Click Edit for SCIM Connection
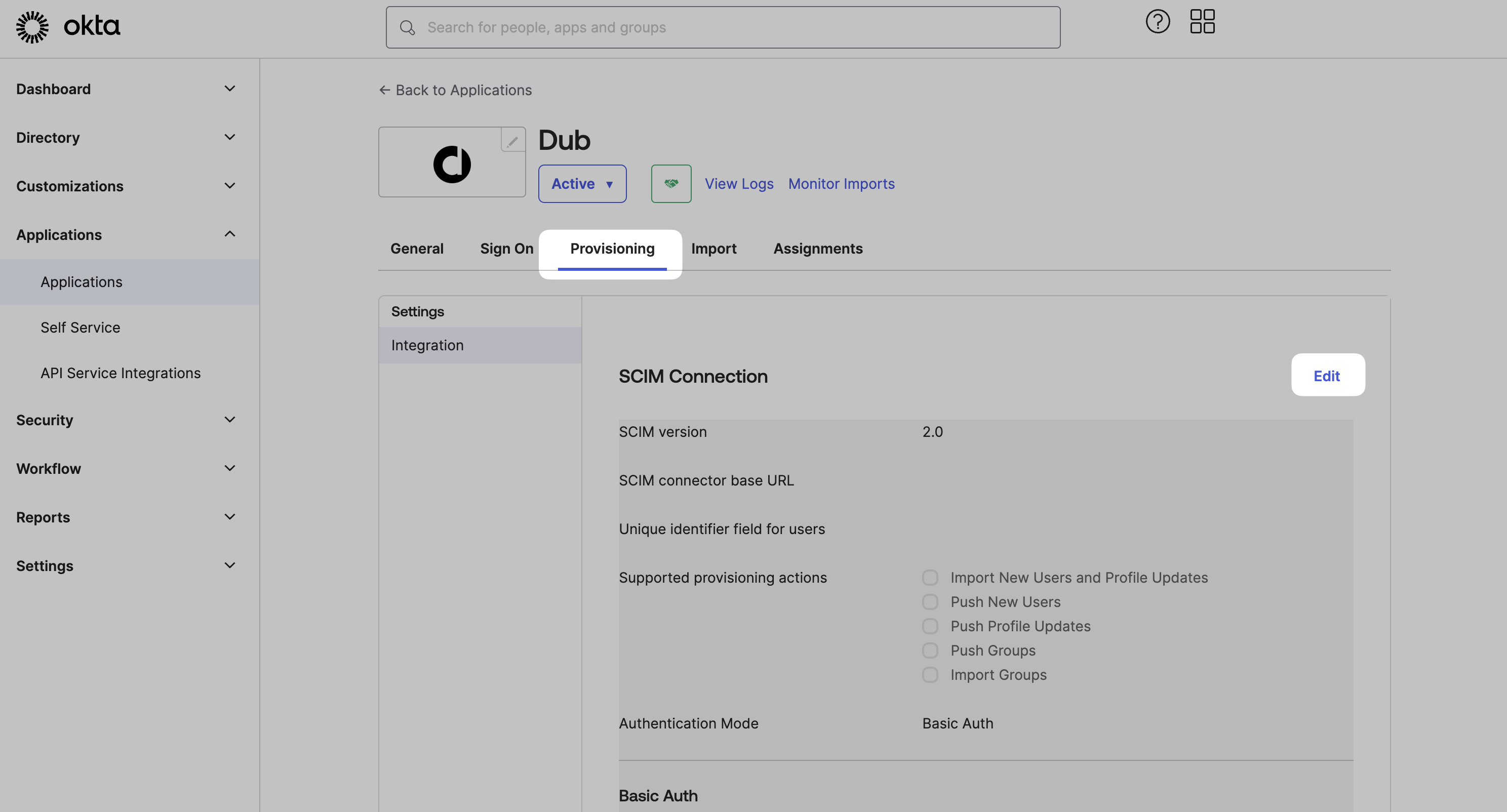Screen dimensions: 1507x812 point(1327,376)
